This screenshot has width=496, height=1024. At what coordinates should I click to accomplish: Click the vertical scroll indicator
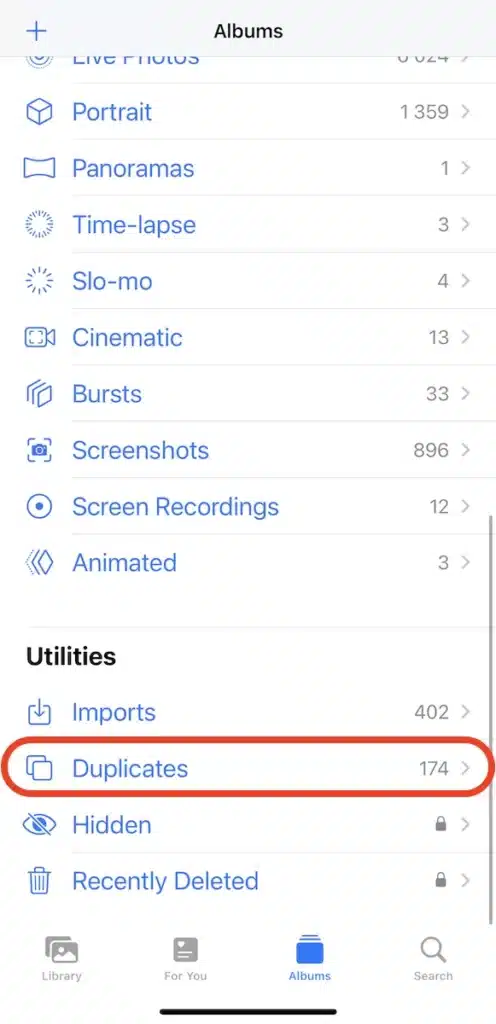(490, 718)
